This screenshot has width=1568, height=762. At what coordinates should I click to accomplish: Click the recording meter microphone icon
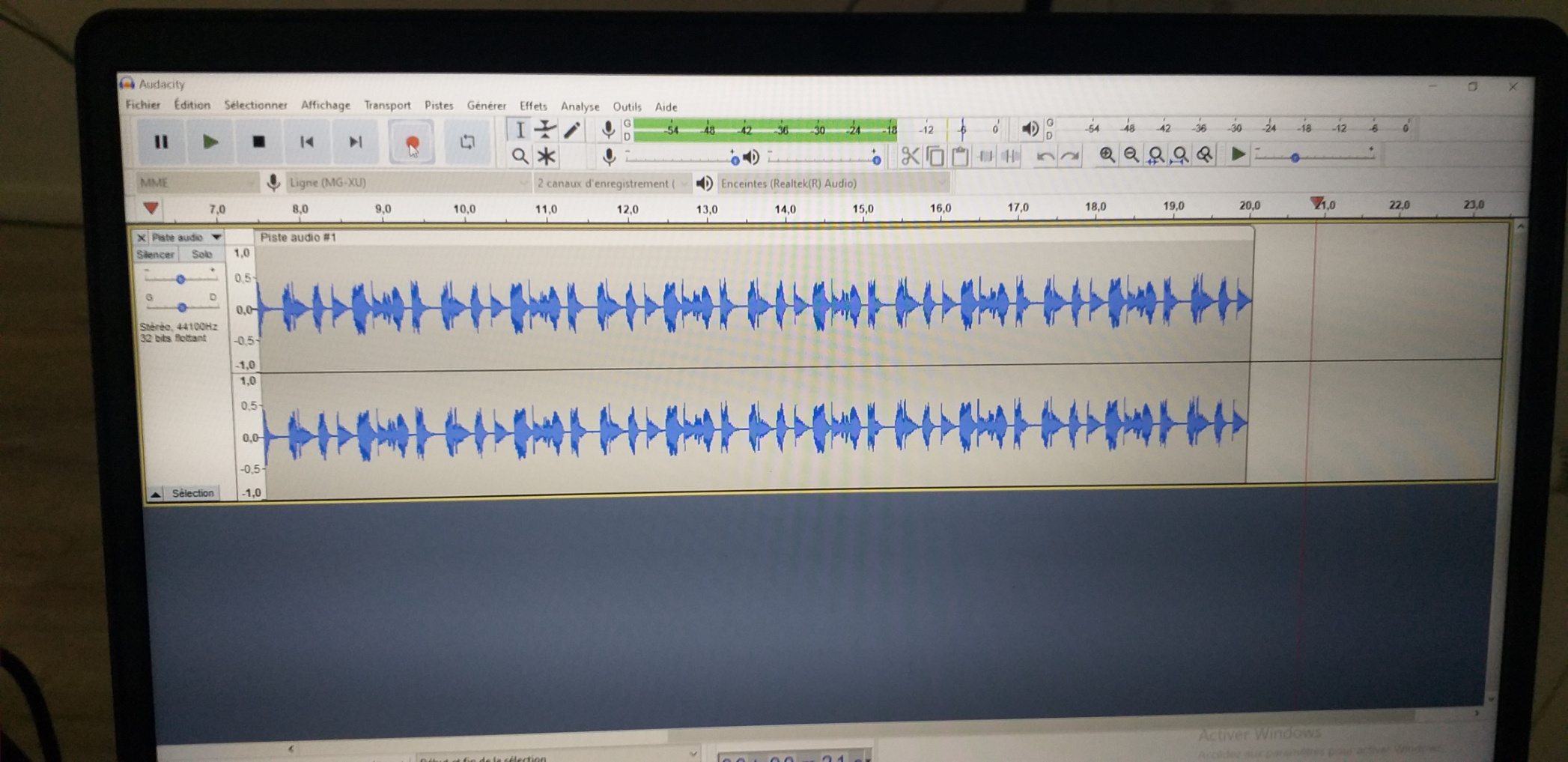coord(608,130)
